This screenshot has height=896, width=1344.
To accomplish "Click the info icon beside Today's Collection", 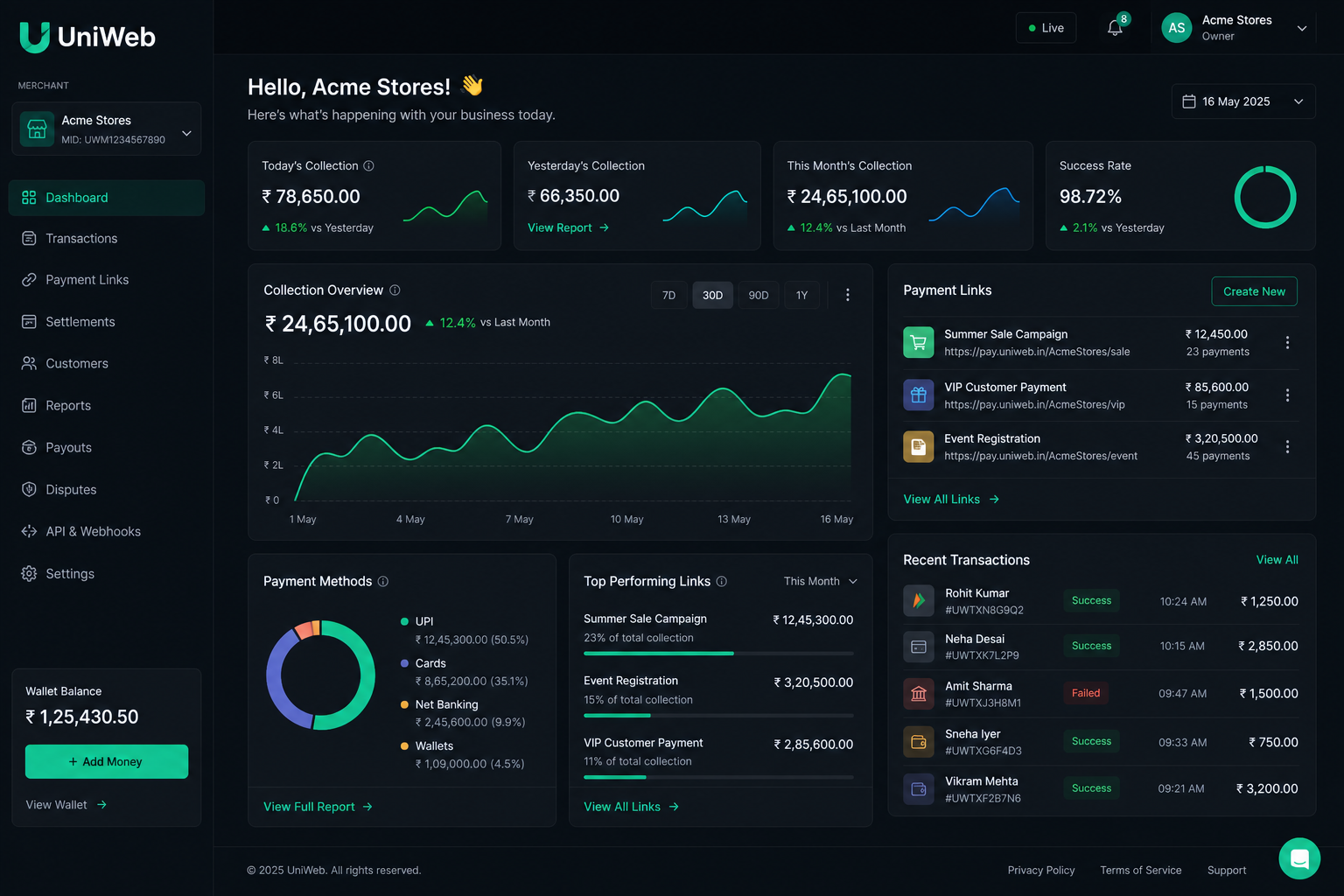I will pyautogui.click(x=368, y=165).
